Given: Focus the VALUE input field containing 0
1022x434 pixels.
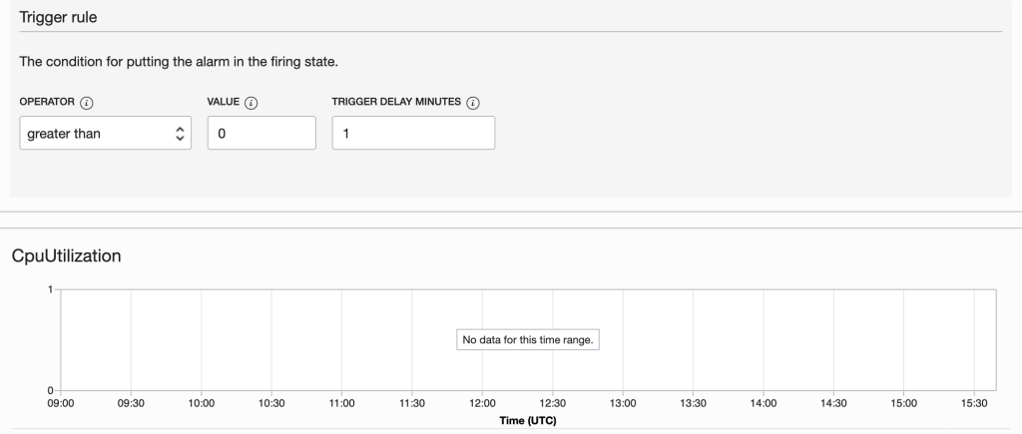Looking at the screenshot, I should (261, 133).
